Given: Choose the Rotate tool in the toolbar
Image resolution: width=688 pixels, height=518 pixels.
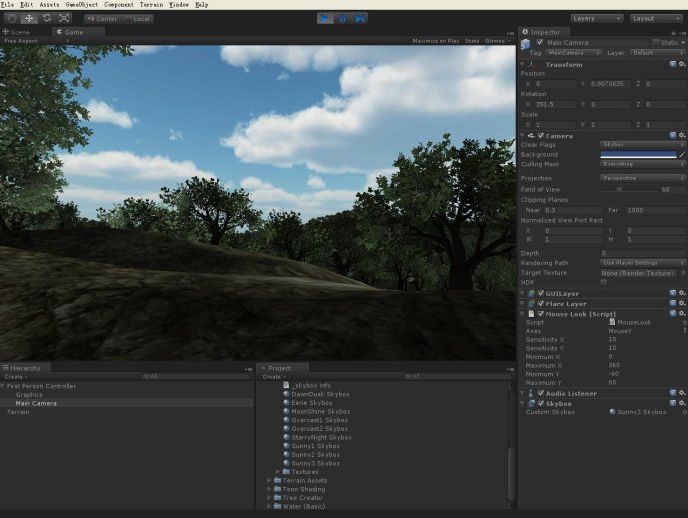Looking at the screenshot, I should [x=46, y=18].
